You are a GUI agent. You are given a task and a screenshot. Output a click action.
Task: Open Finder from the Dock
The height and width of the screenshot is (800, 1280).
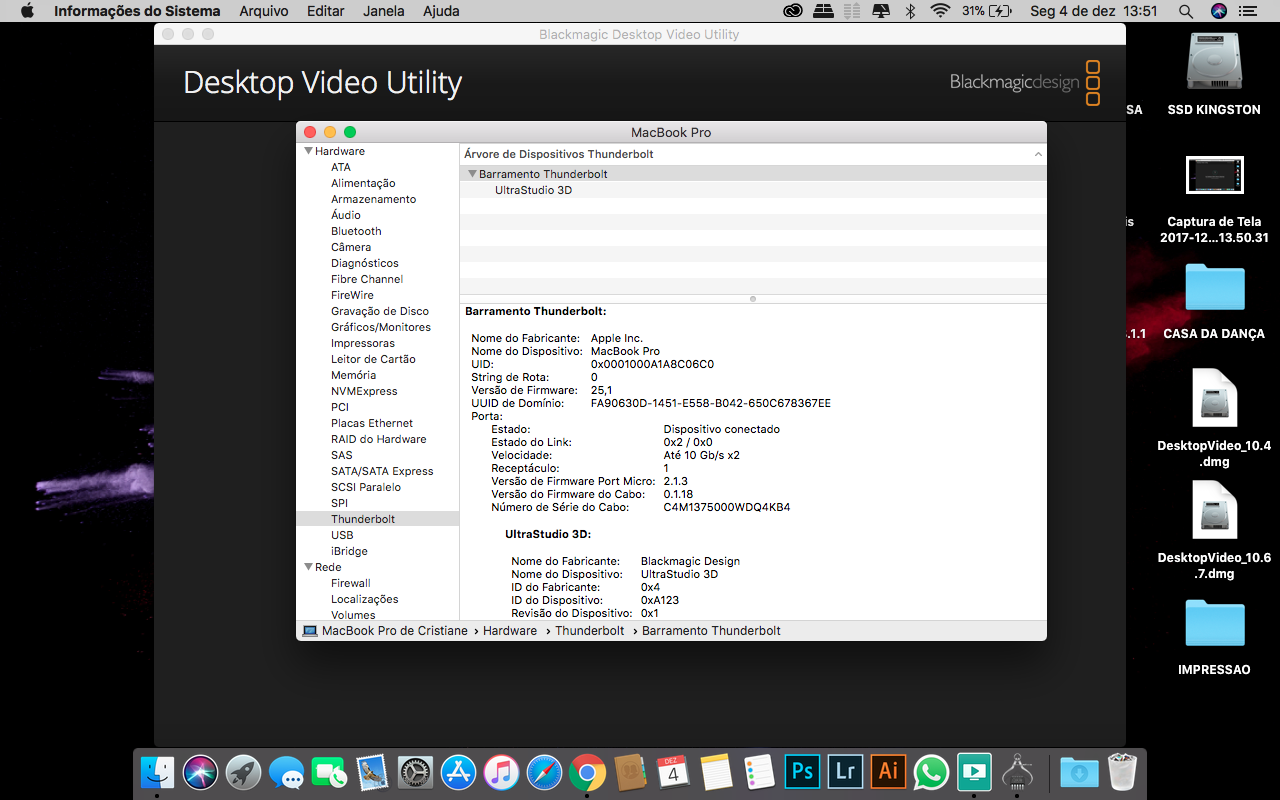[157, 772]
